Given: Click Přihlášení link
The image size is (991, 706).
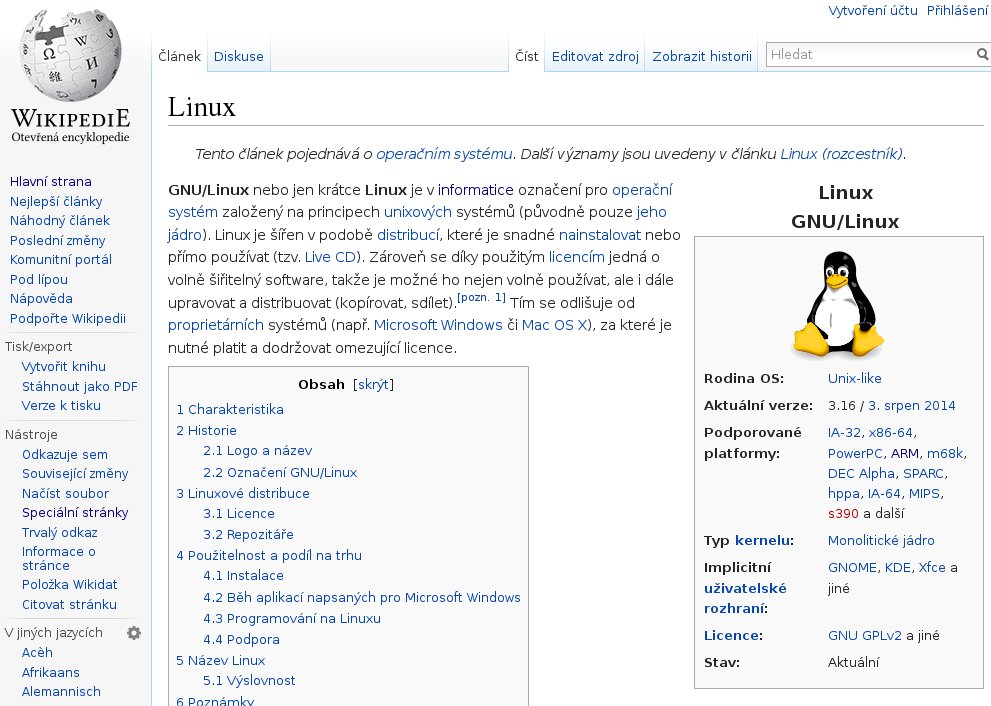Looking at the screenshot, I should click(x=957, y=10).
